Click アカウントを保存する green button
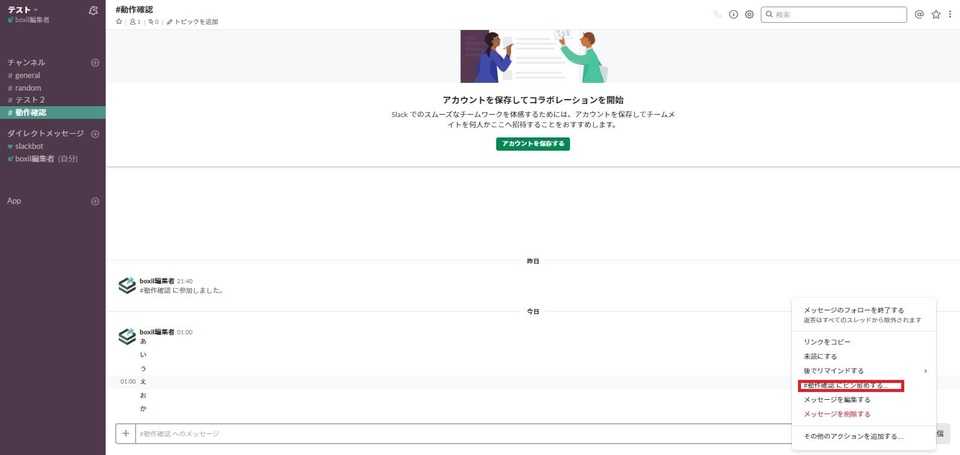This screenshot has width=960, height=455. [x=533, y=144]
